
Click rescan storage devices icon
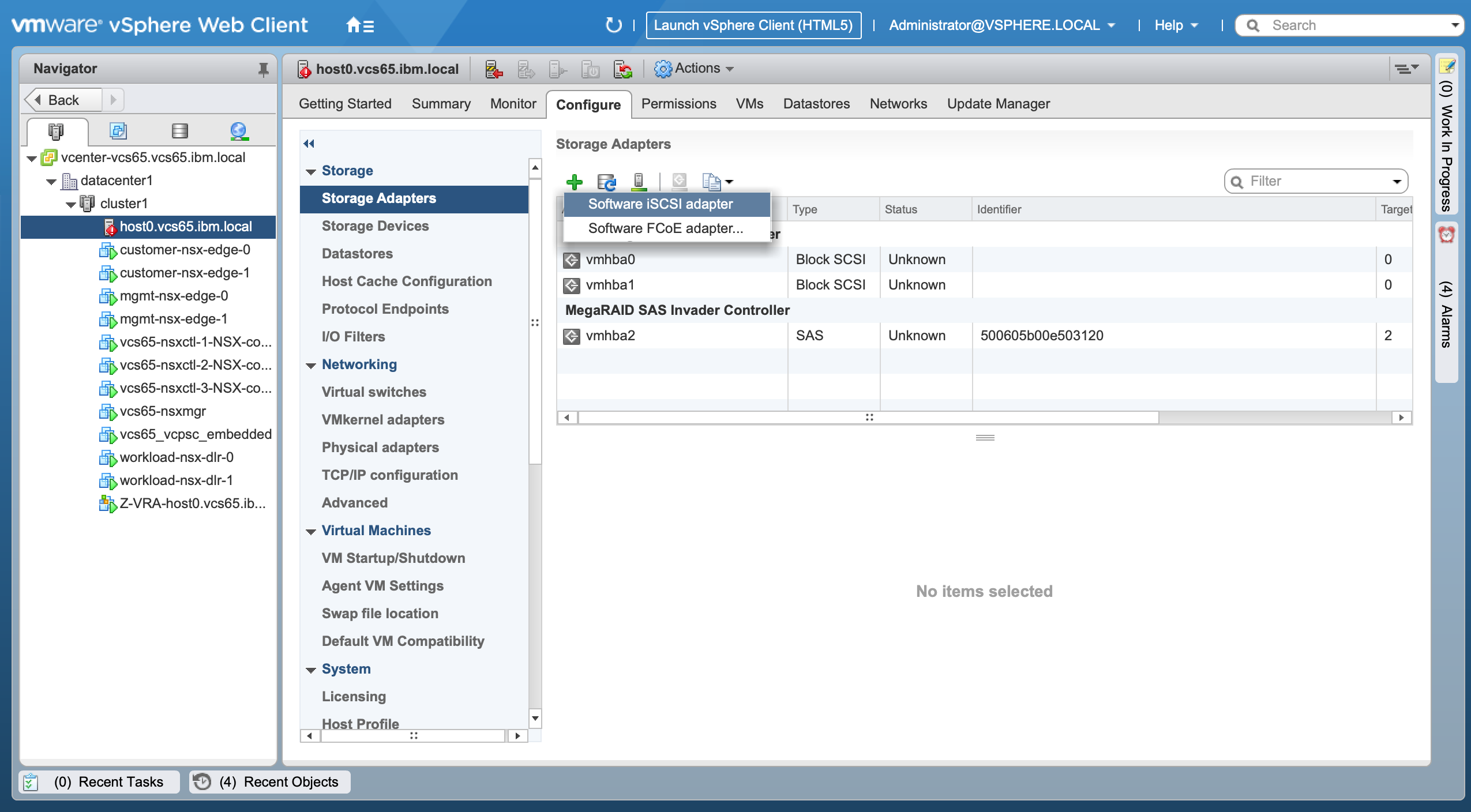pos(639,182)
